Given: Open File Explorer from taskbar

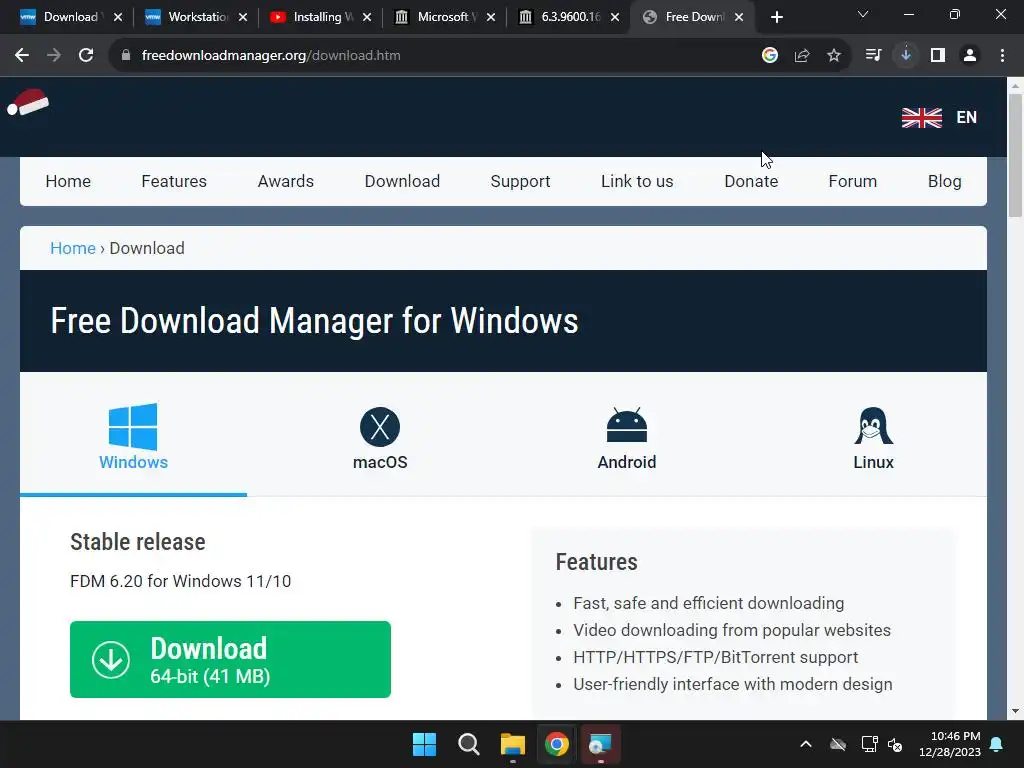Looking at the screenshot, I should (513, 744).
